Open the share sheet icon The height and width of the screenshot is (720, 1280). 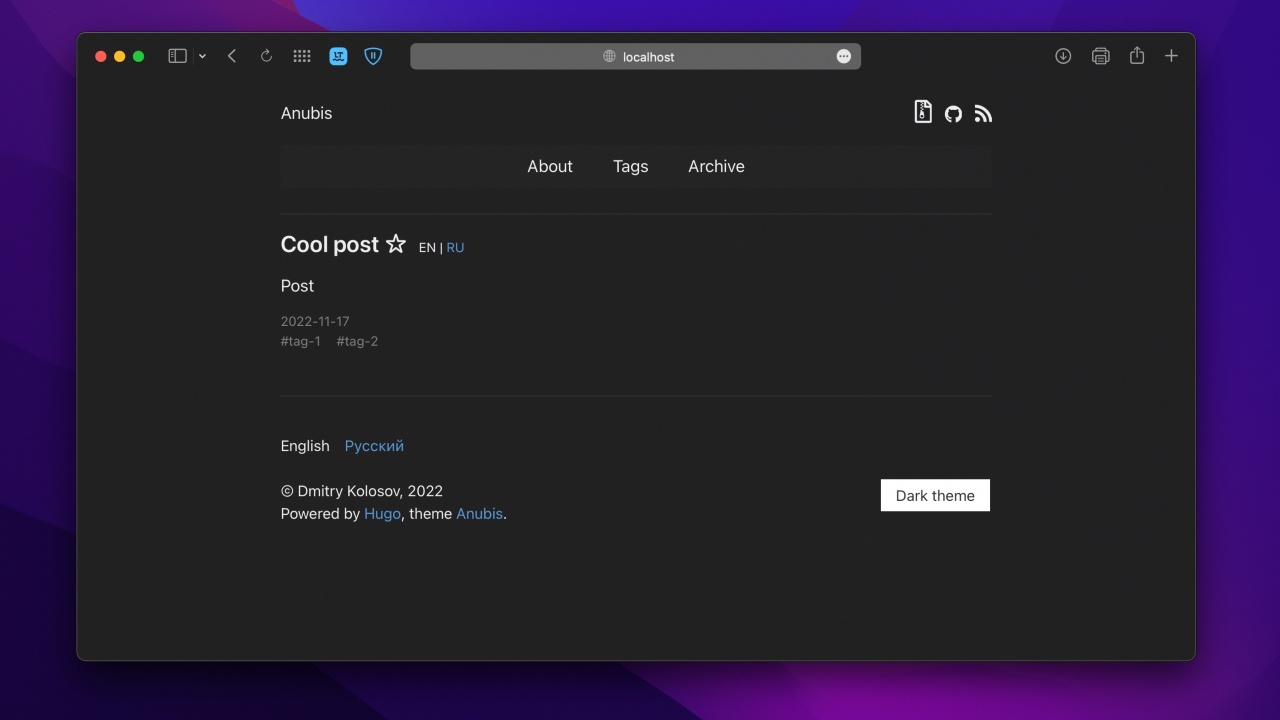1137,55
